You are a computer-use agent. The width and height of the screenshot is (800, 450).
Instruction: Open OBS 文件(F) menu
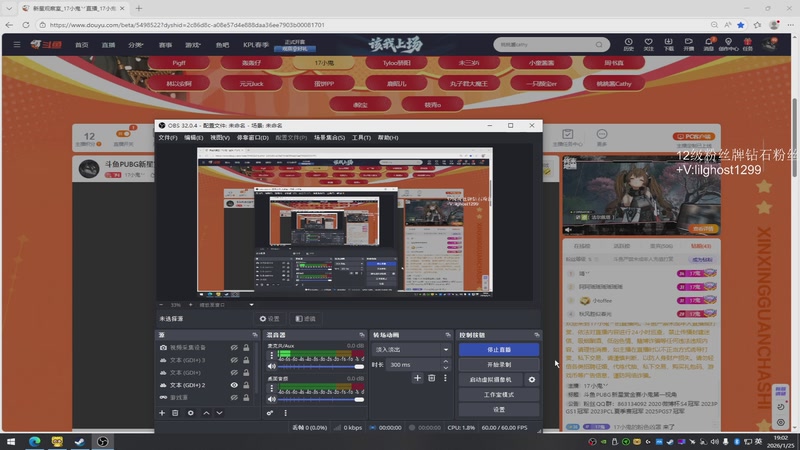click(x=168, y=138)
